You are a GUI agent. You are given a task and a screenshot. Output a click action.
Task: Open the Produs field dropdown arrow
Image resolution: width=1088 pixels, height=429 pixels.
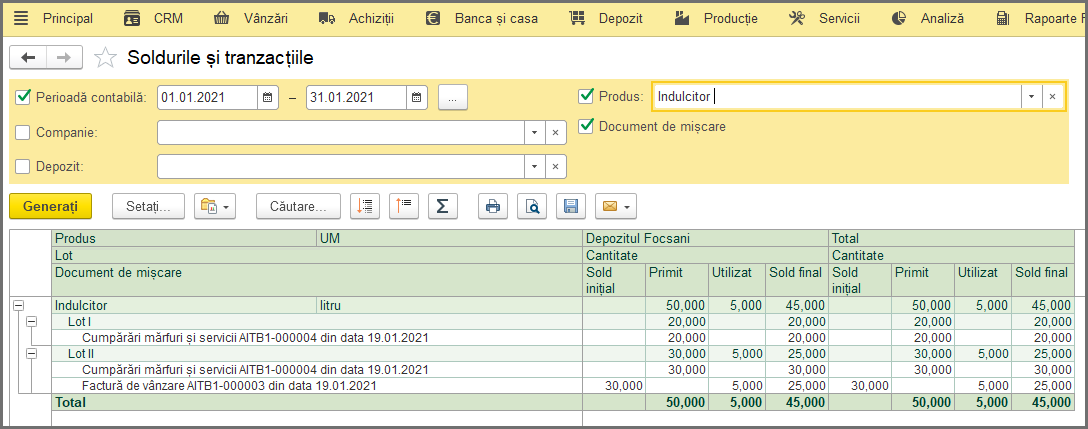(1031, 96)
